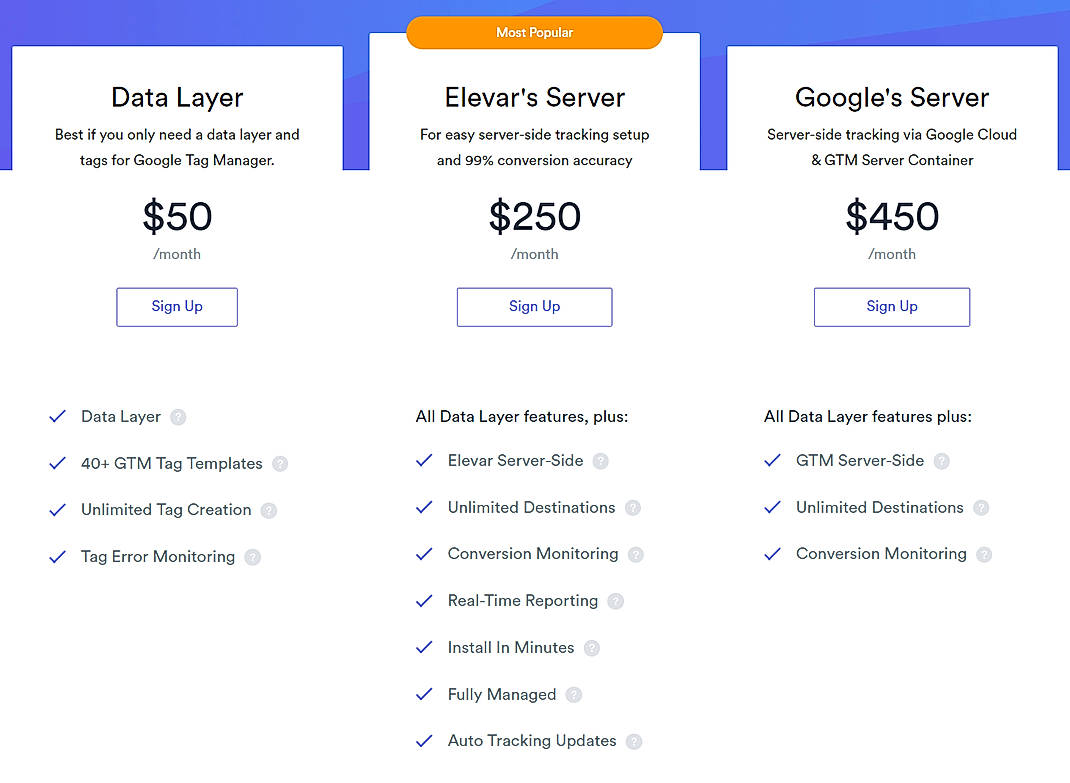
Task: Click the checkmark beside Conversion Monitoring under Google's Server
Action: click(x=772, y=554)
